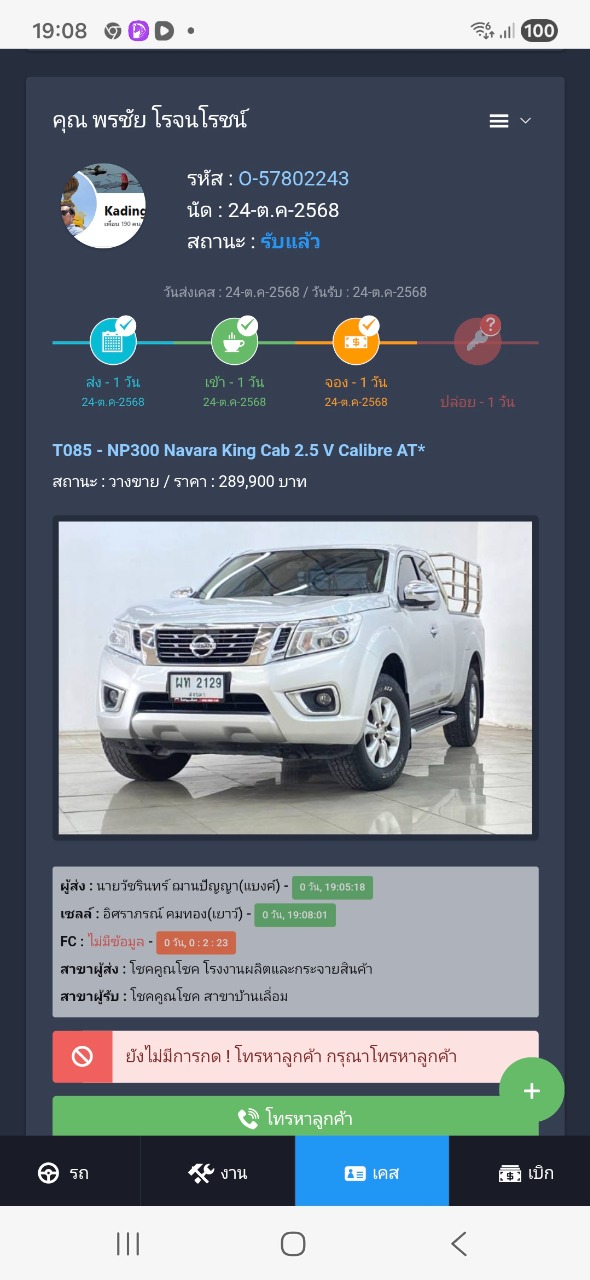590x1280 pixels.
Task: Tap Android home navigation button
Action: (293, 1243)
